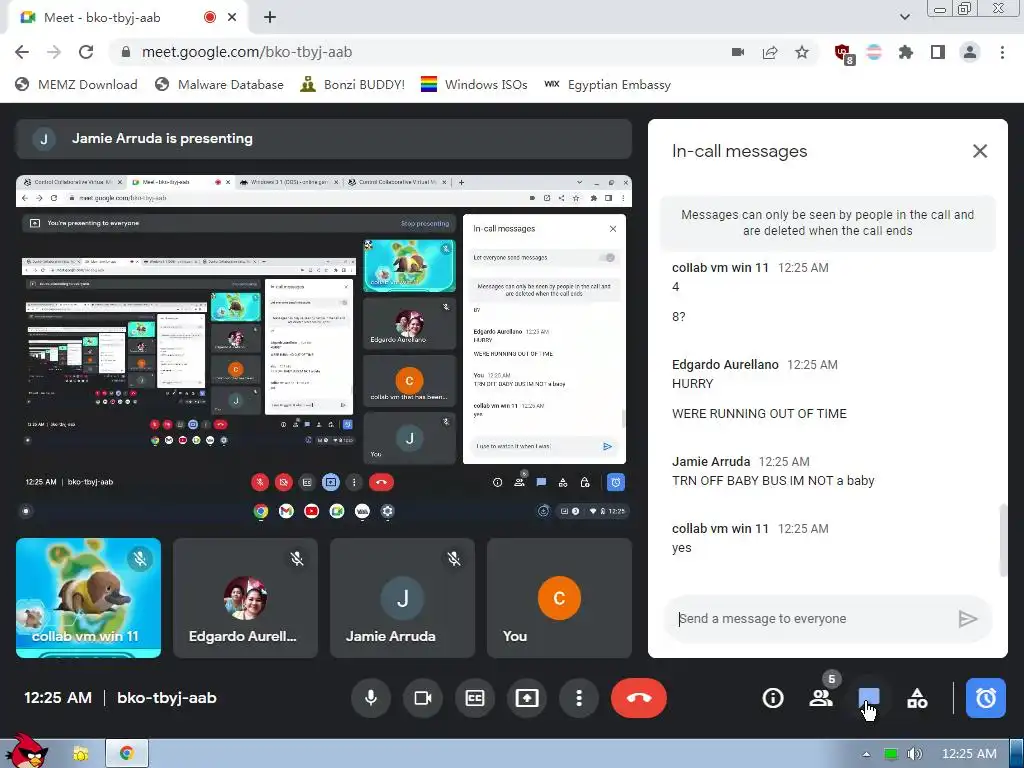Open the Activities shapes icon

click(x=917, y=698)
